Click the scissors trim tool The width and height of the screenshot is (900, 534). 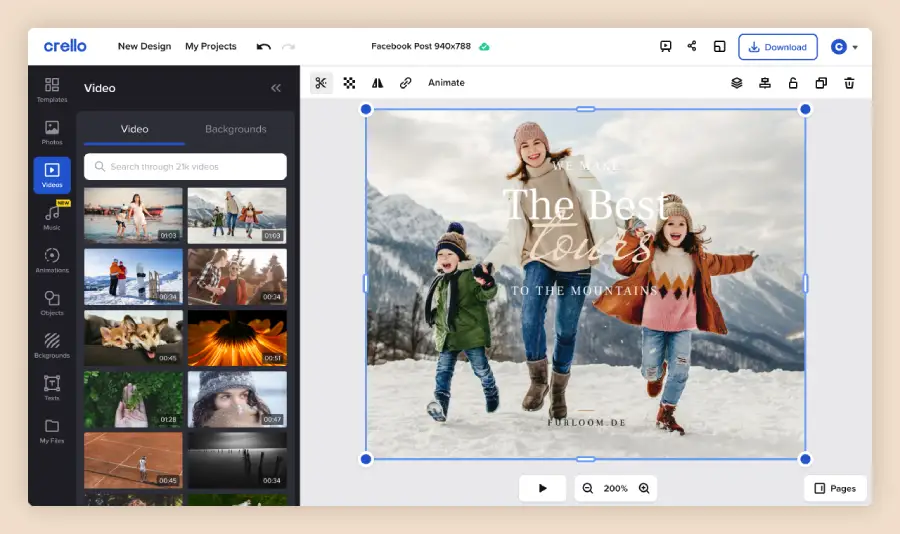(x=321, y=83)
